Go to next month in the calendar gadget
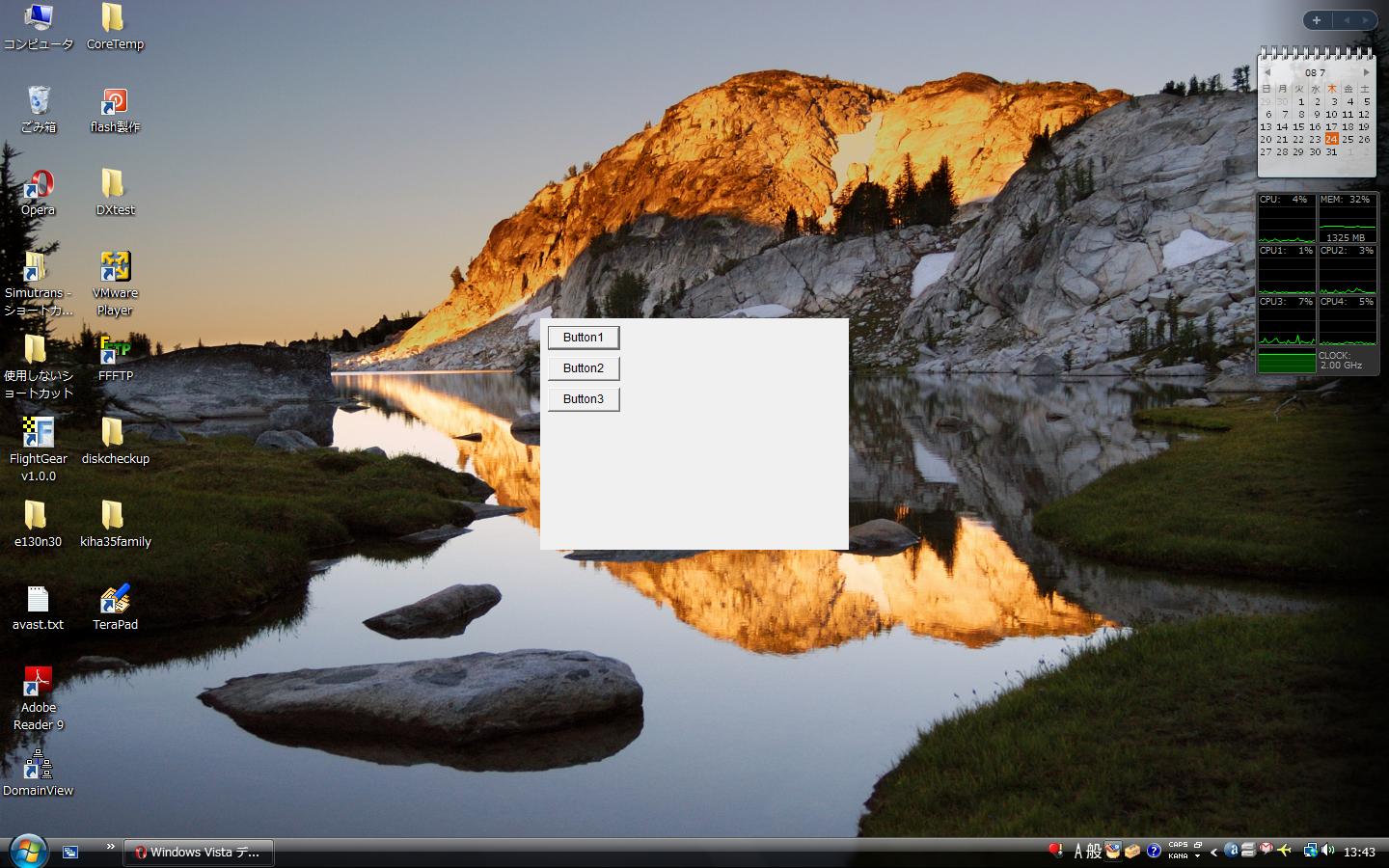This screenshot has width=1389, height=868. coord(1366,72)
